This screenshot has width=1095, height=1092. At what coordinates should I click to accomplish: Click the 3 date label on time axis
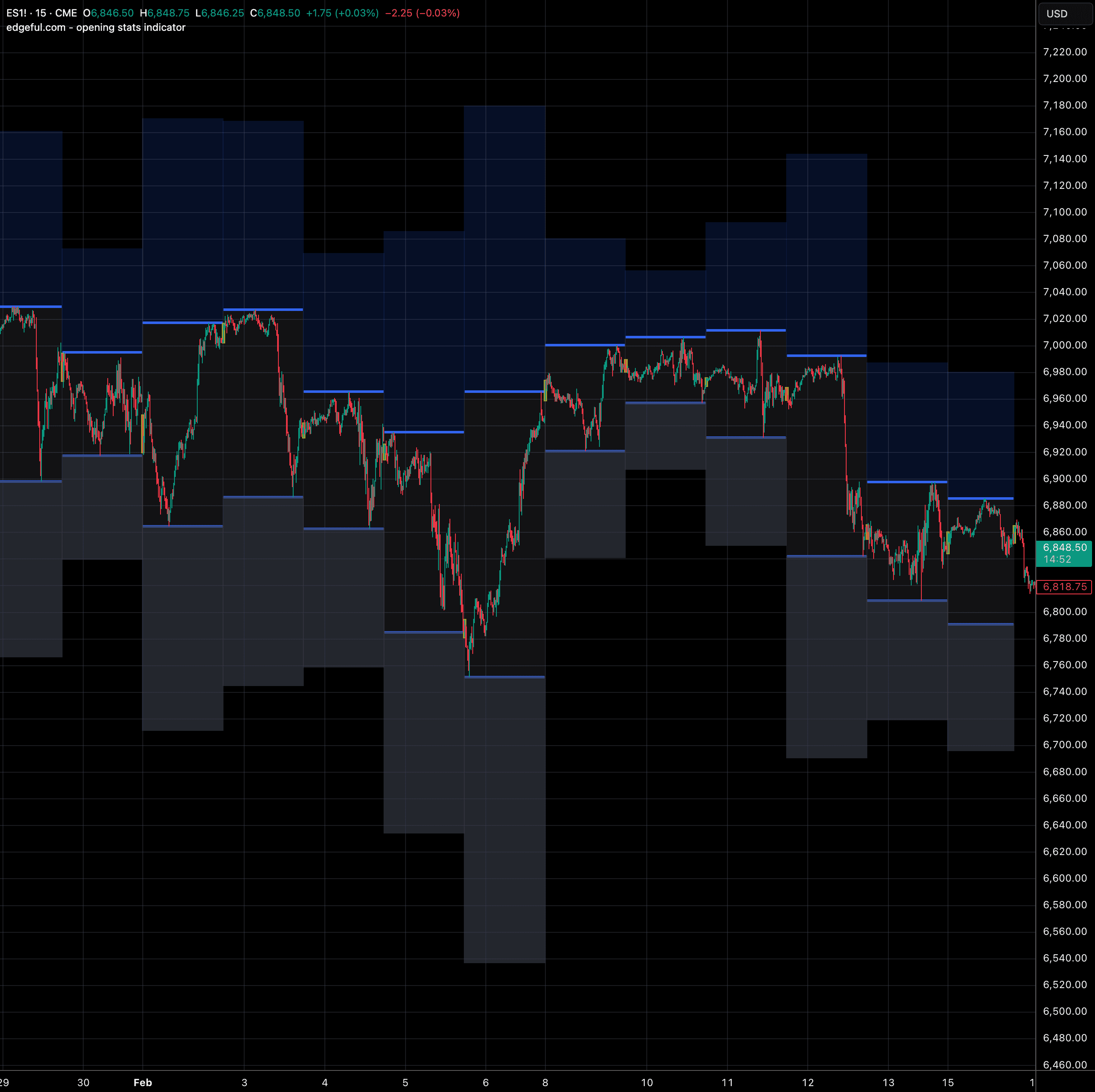pyautogui.click(x=244, y=1082)
